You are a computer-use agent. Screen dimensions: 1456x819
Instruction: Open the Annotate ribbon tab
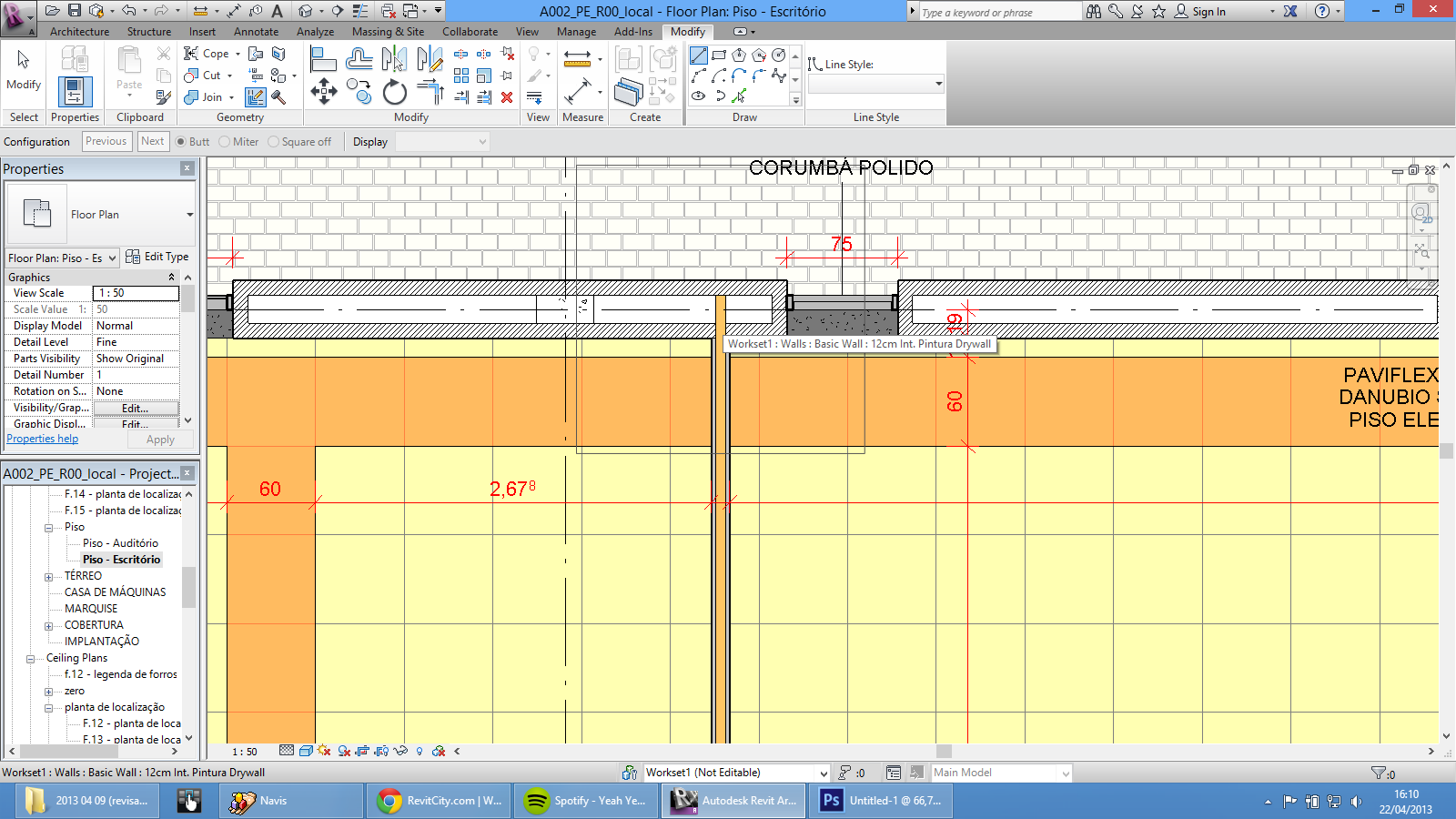coord(256,32)
